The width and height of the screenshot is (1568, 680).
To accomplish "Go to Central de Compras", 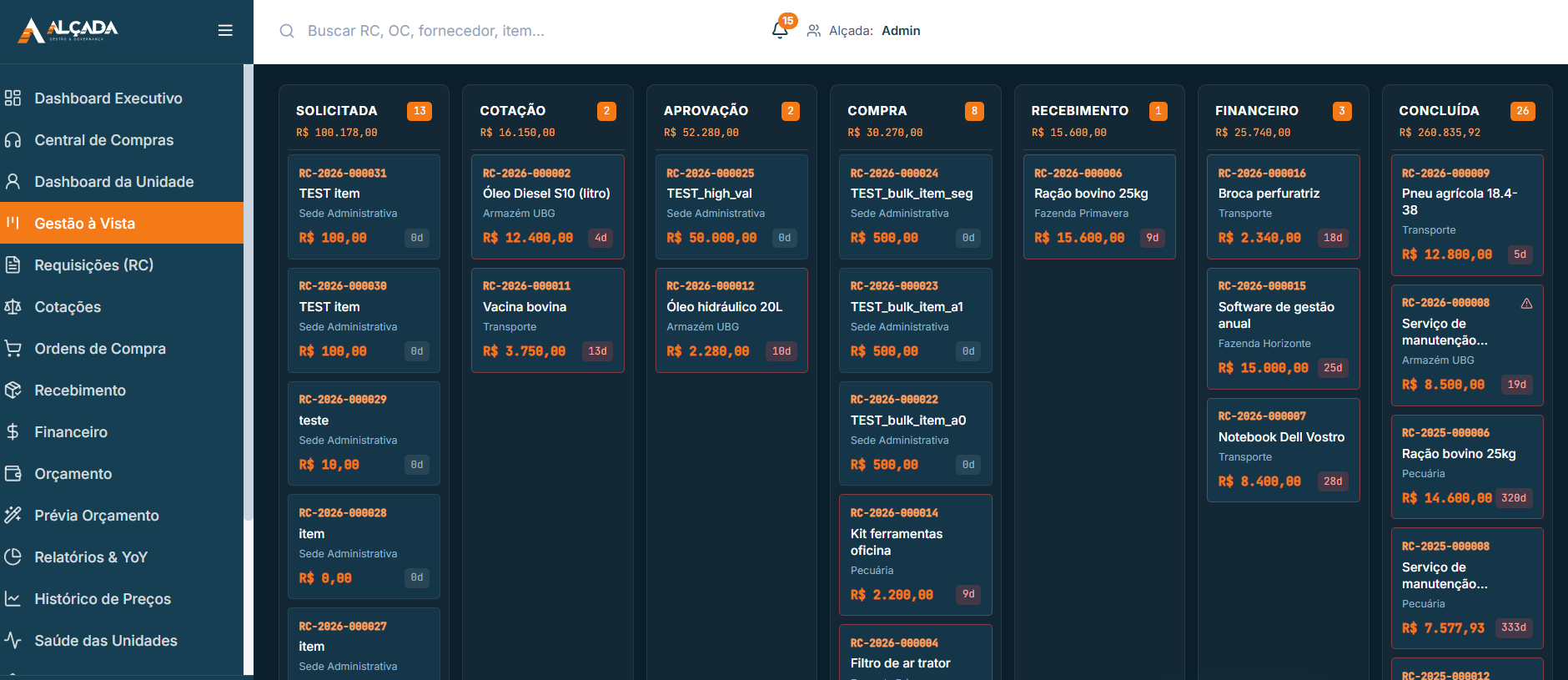I will tap(122, 140).
